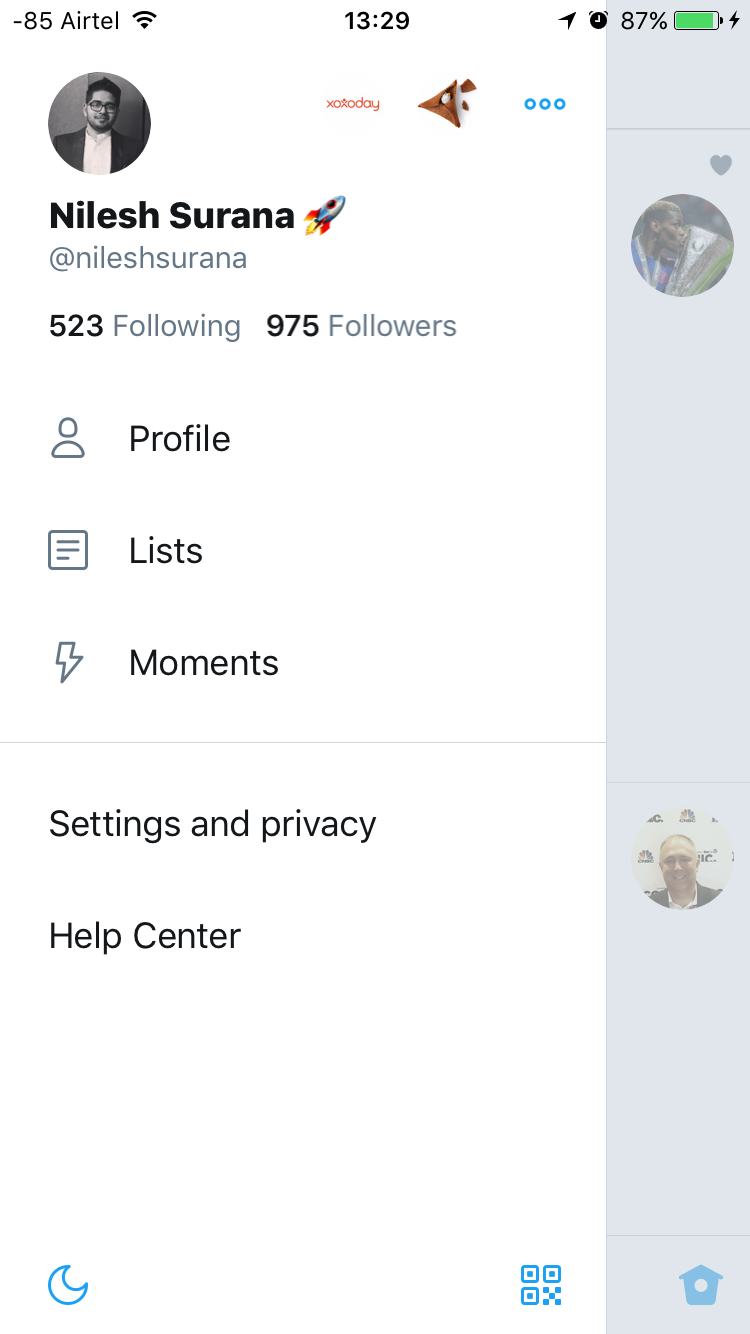View the 975 Followers list

pos(361,326)
